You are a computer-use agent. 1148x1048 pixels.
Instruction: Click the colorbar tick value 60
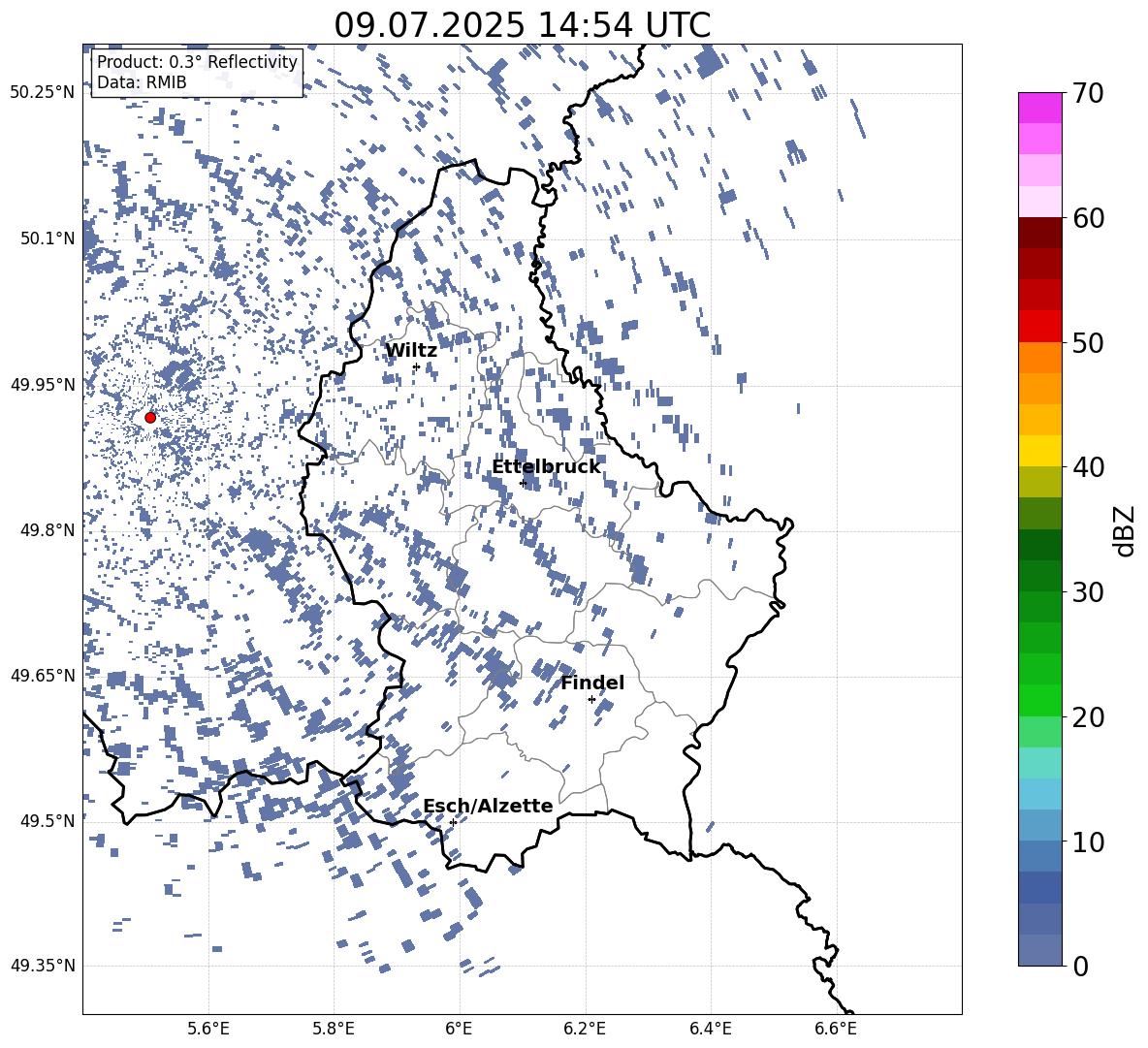(x=1088, y=218)
